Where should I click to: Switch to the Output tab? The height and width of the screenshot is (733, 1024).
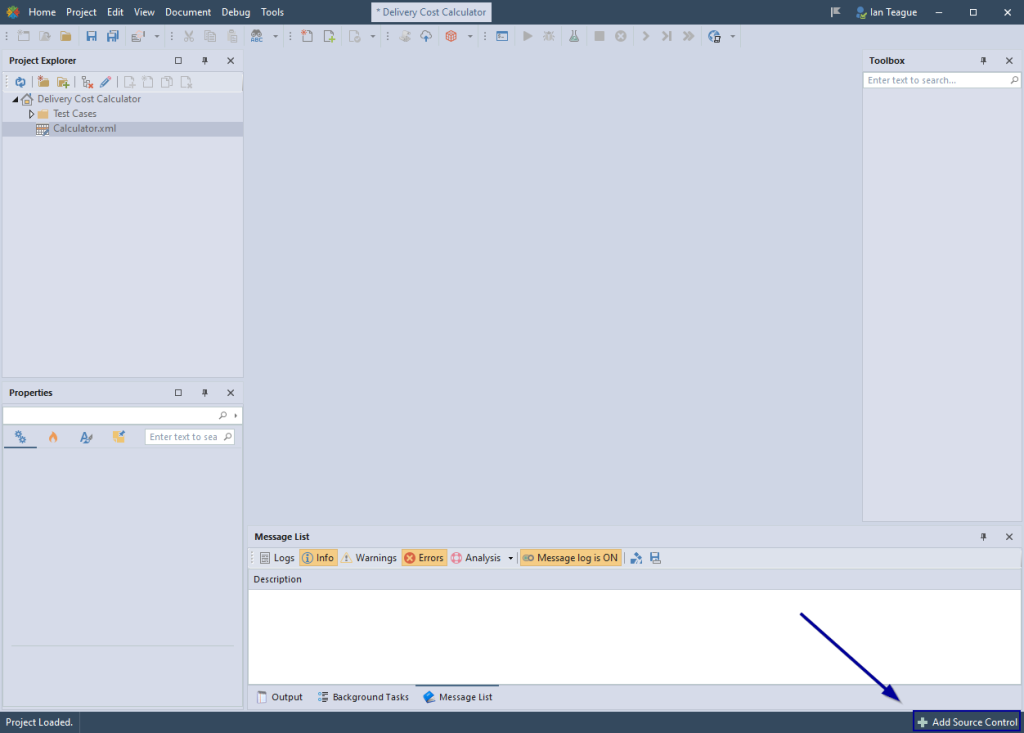coord(280,697)
